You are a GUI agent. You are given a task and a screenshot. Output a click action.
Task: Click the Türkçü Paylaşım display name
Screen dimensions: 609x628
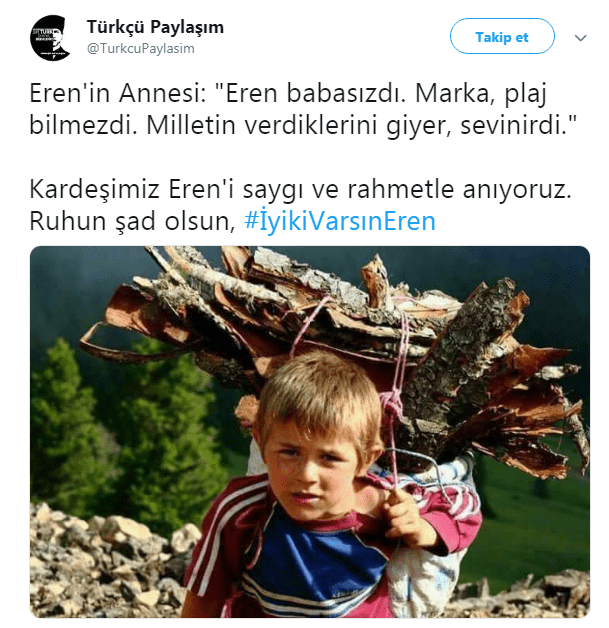(x=155, y=27)
